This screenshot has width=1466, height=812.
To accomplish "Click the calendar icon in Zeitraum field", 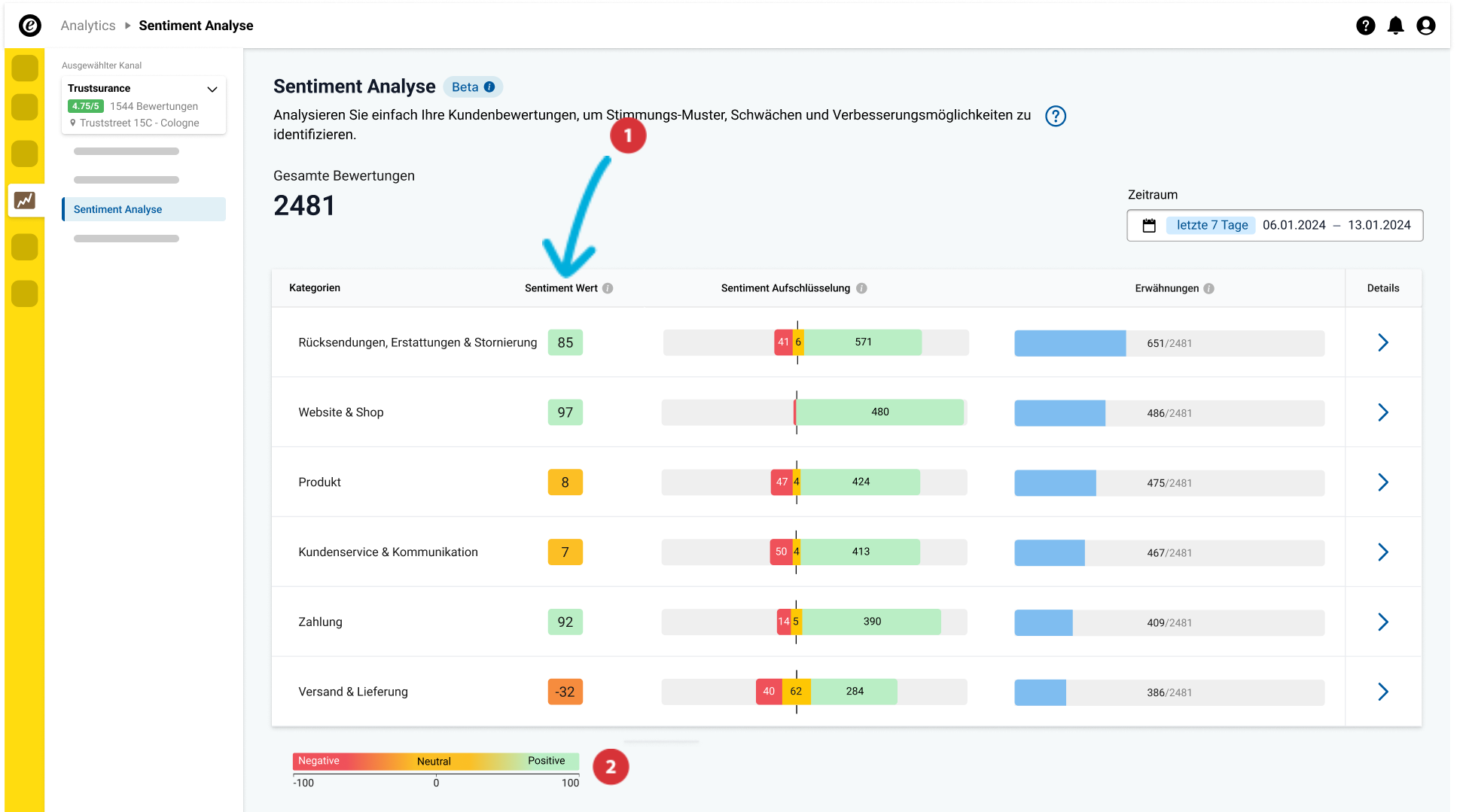I will click(1149, 225).
